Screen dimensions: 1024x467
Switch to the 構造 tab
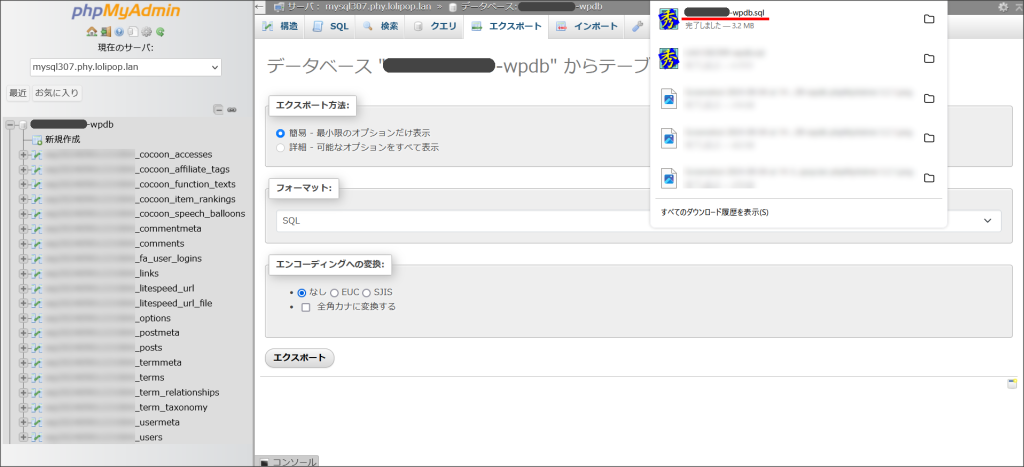point(281,27)
